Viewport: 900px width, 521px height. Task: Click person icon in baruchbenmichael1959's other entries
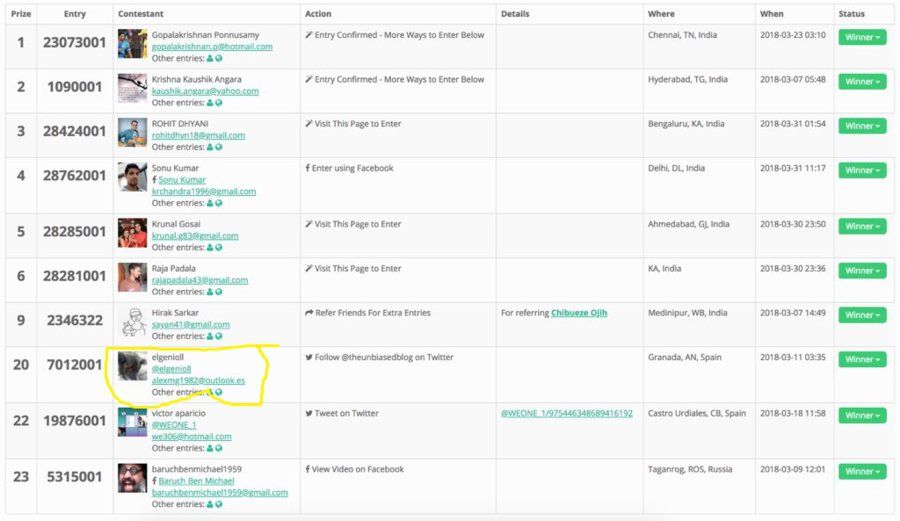coord(210,504)
